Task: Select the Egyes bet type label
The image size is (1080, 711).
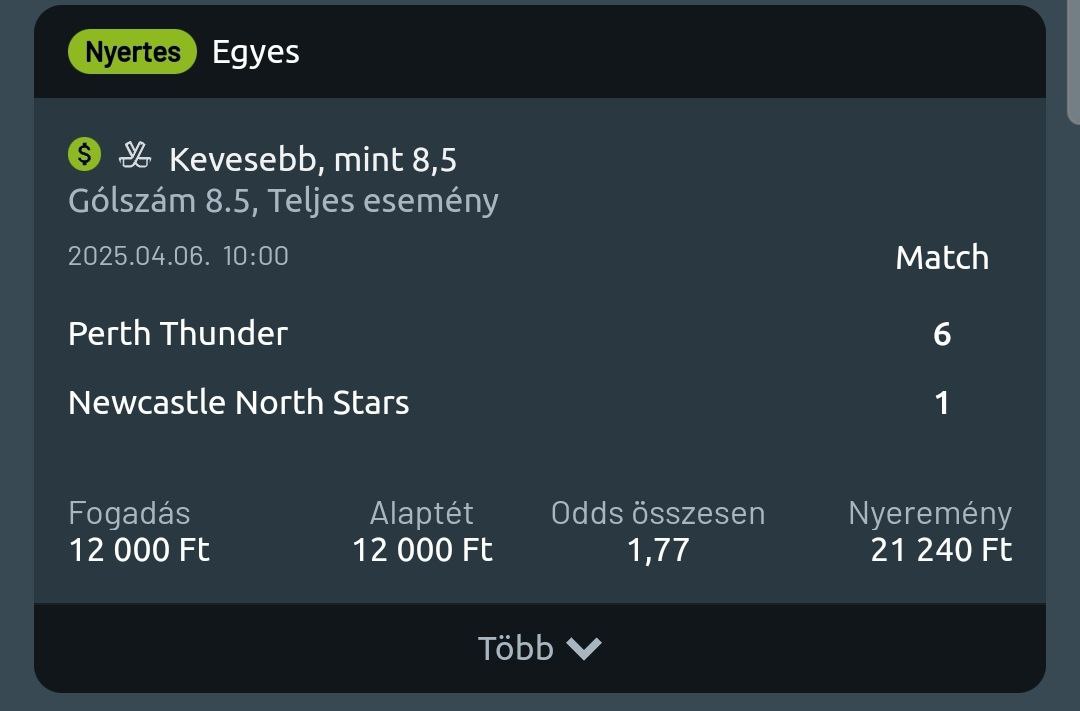Action: pyautogui.click(x=256, y=52)
